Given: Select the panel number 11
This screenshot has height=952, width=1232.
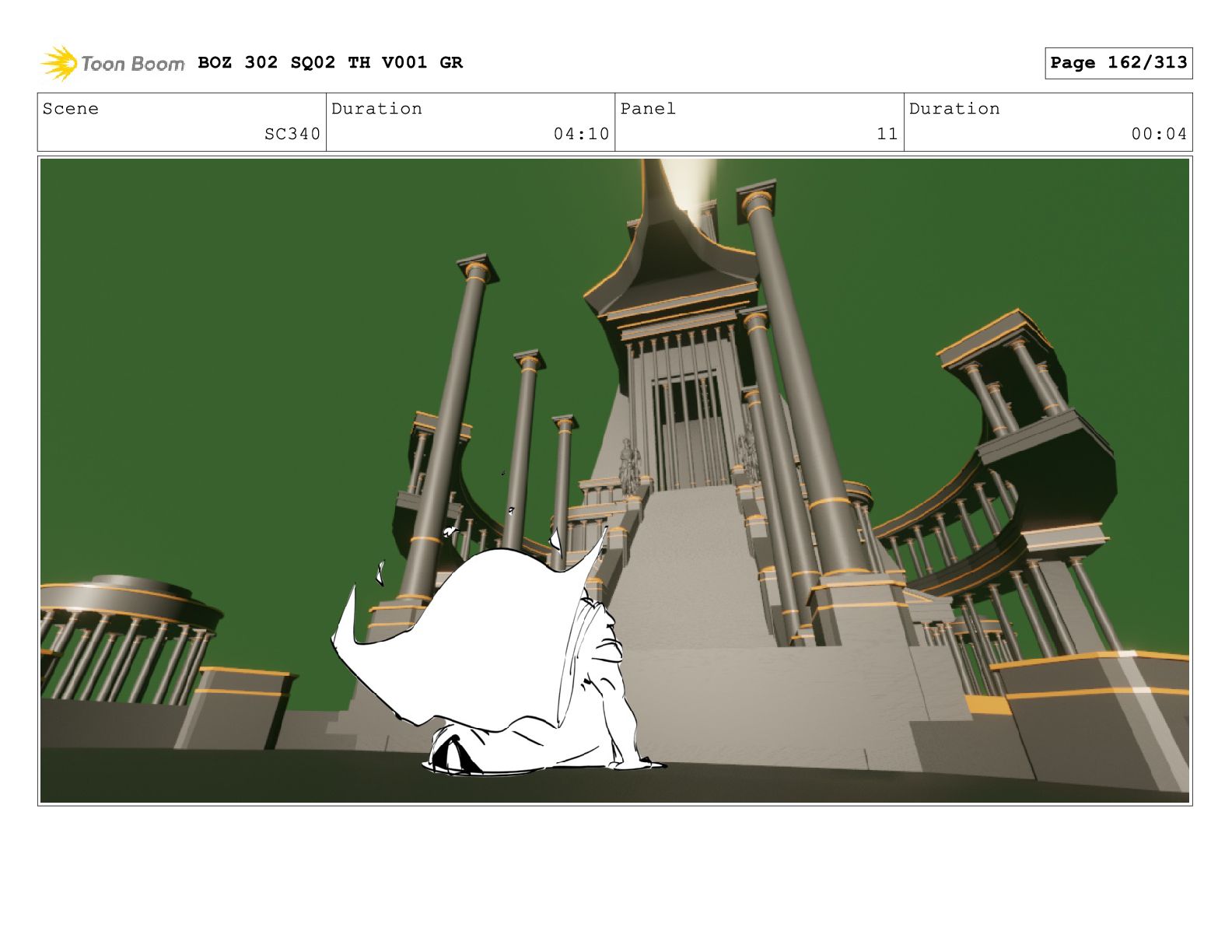Looking at the screenshot, I should 887,134.
